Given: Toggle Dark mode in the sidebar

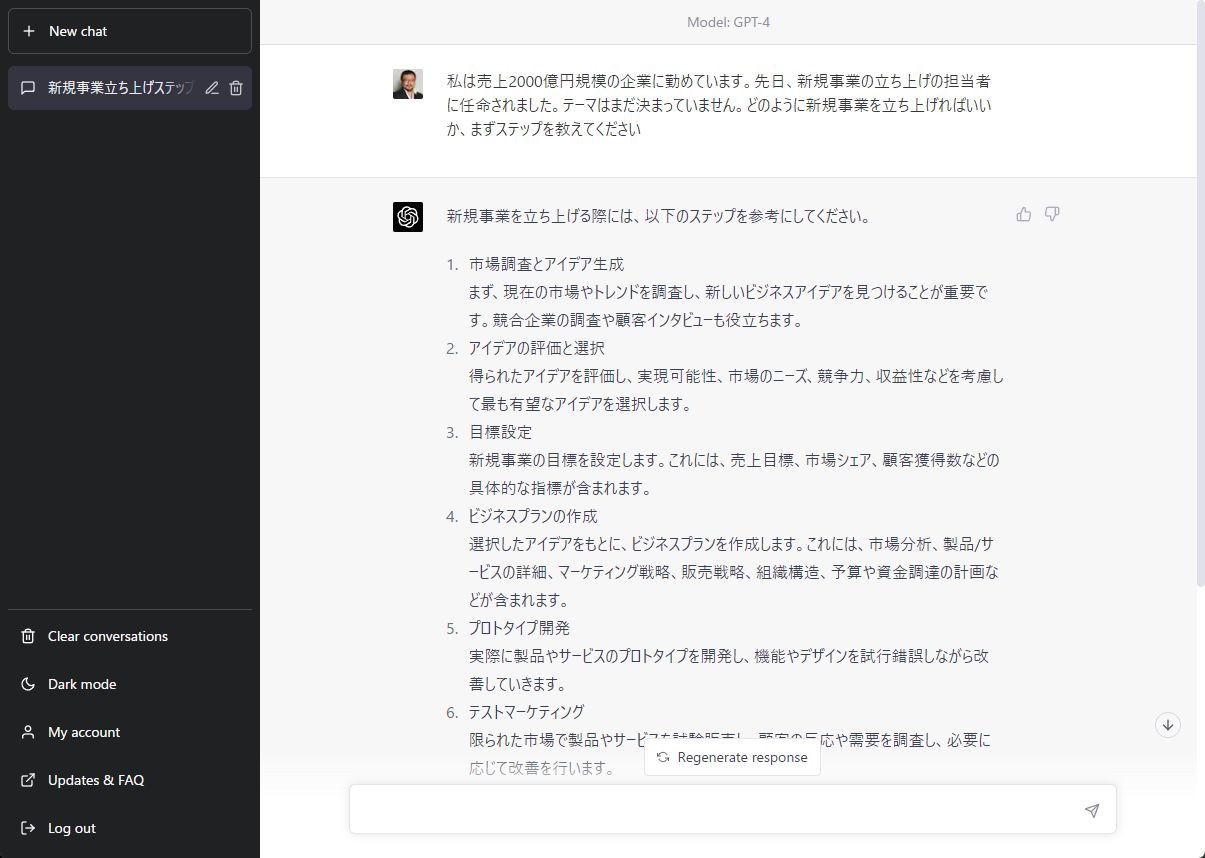Looking at the screenshot, I should 82,684.
